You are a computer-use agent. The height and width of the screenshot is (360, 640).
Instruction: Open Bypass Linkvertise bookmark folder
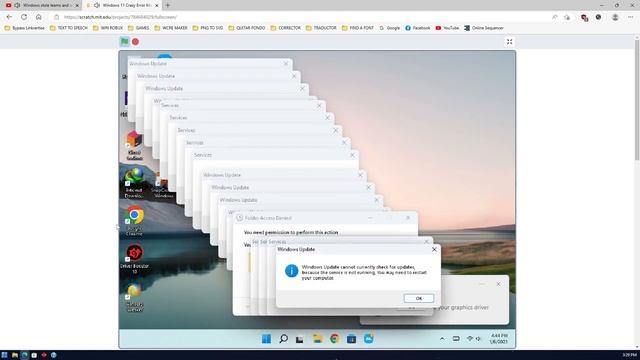pos(24,28)
